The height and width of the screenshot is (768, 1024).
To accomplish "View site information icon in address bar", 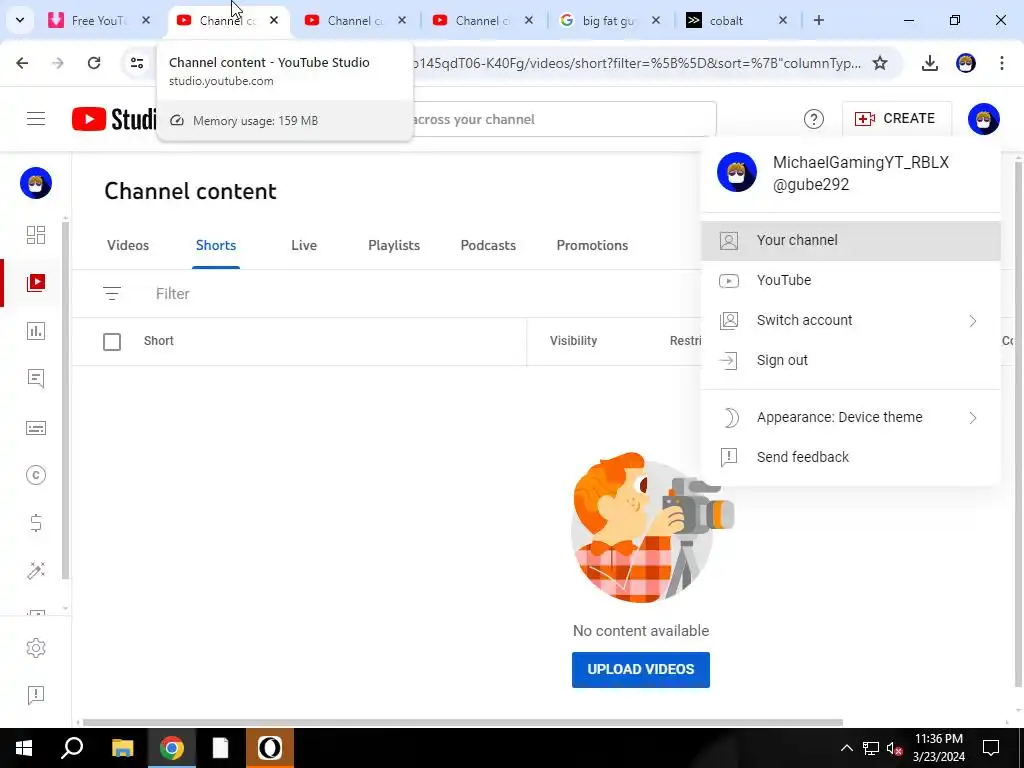I will coord(137,63).
